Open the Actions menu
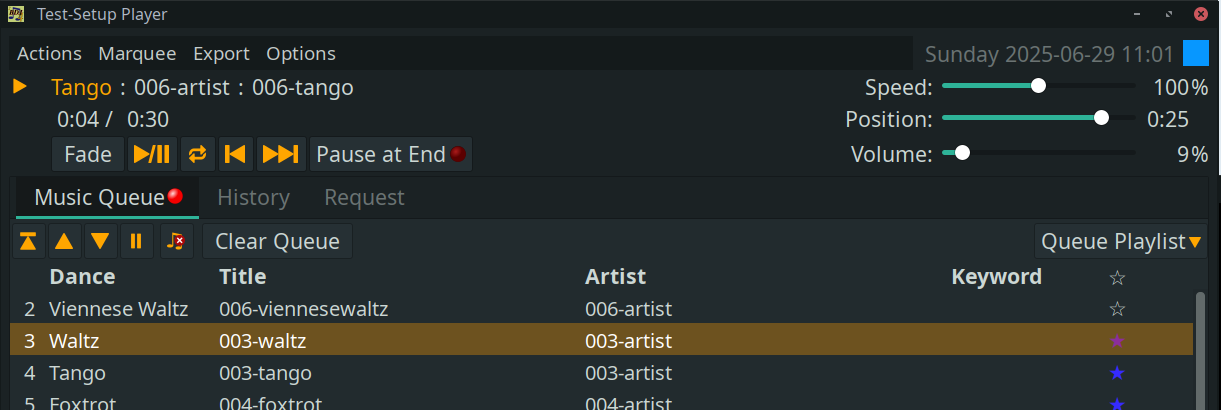Image resolution: width=1221 pixels, height=410 pixels. pyautogui.click(x=49, y=54)
